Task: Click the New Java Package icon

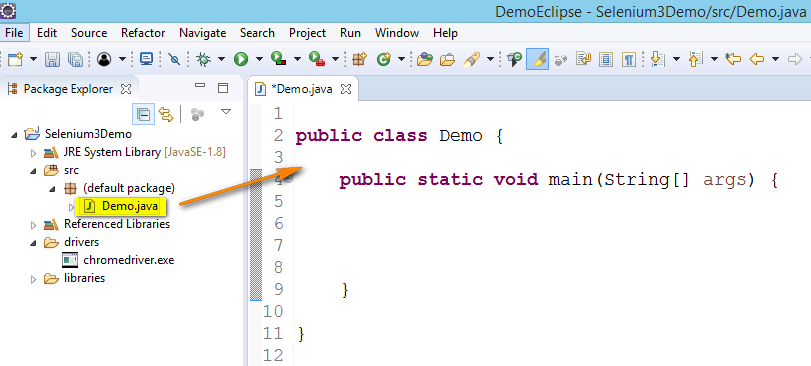Action: [x=358, y=59]
